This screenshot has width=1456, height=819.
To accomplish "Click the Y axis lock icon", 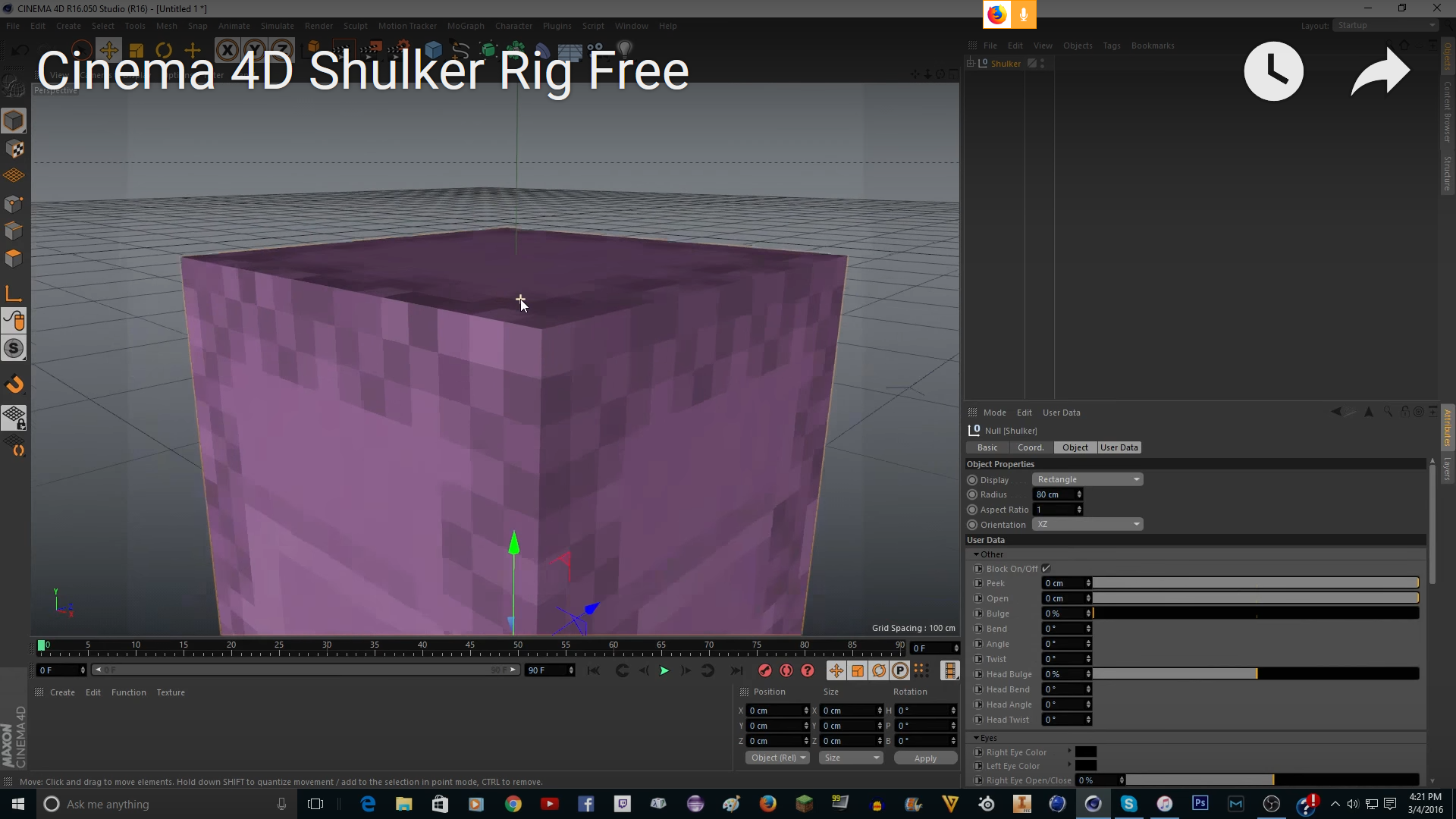I will pyautogui.click(x=253, y=51).
